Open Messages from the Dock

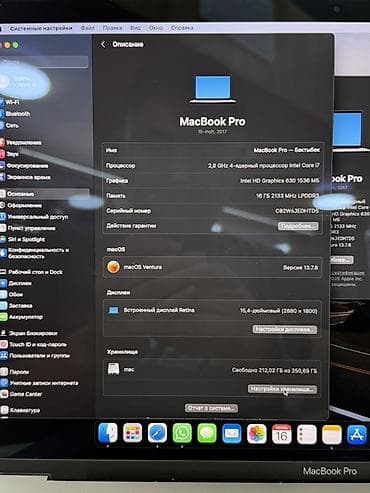pyautogui.click(x=207, y=433)
